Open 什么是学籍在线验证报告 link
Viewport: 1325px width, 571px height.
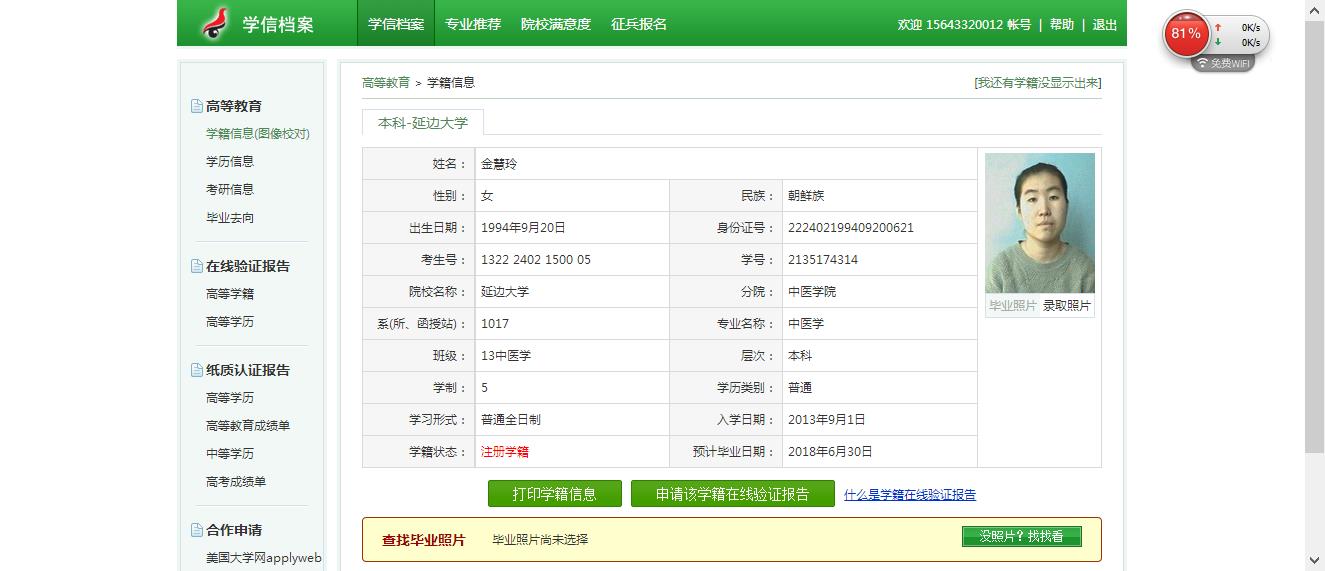click(x=910, y=495)
